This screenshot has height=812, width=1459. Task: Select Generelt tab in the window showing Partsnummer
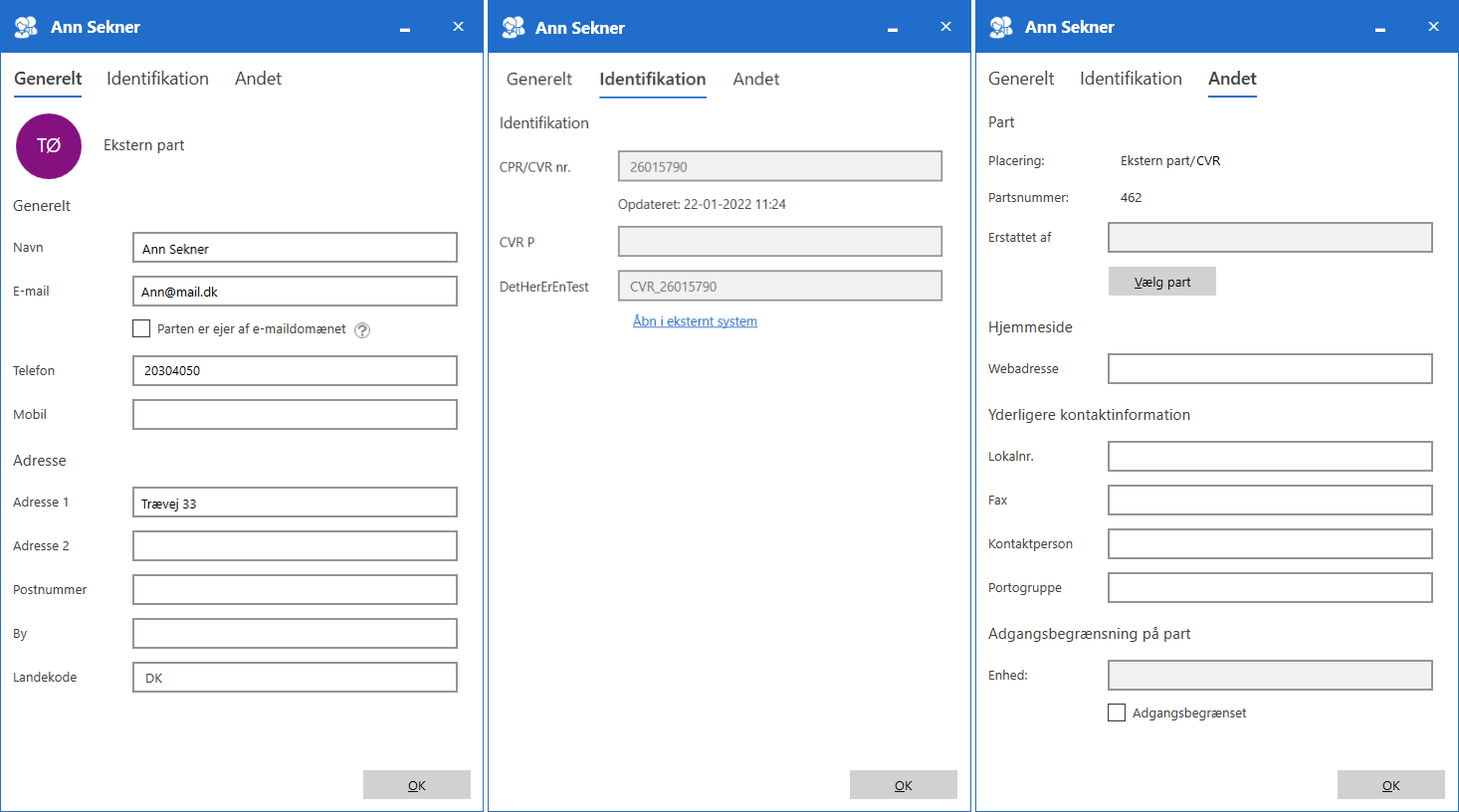tap(1020, 79)
